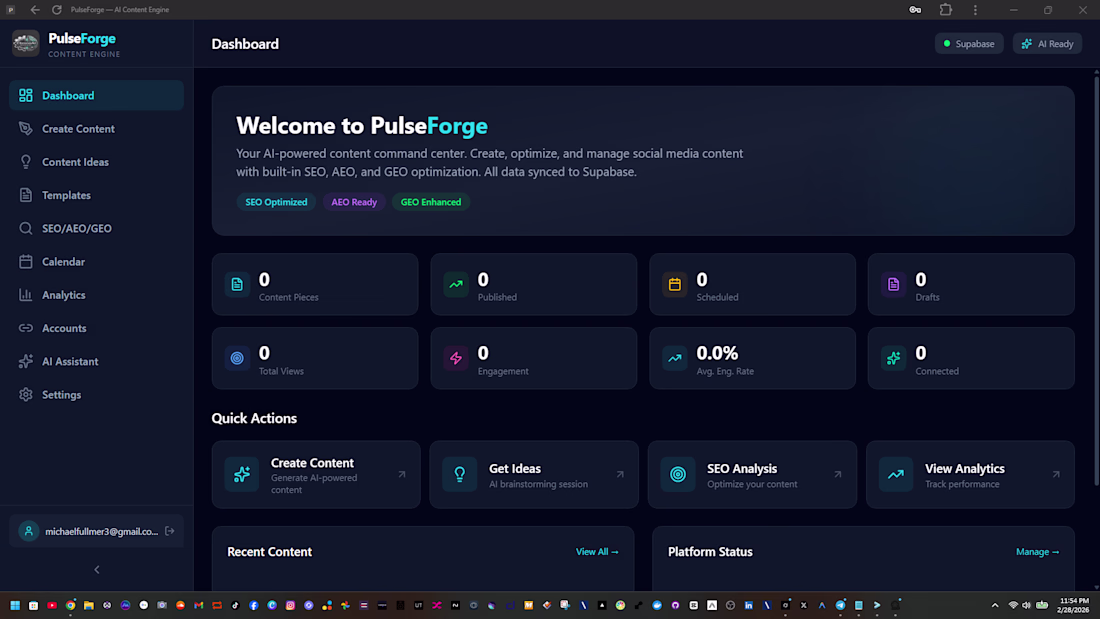This screenshot has height=619, width=1100.
Task: Click the 'Recent Content' heading
Action: [x=269, y=552]
